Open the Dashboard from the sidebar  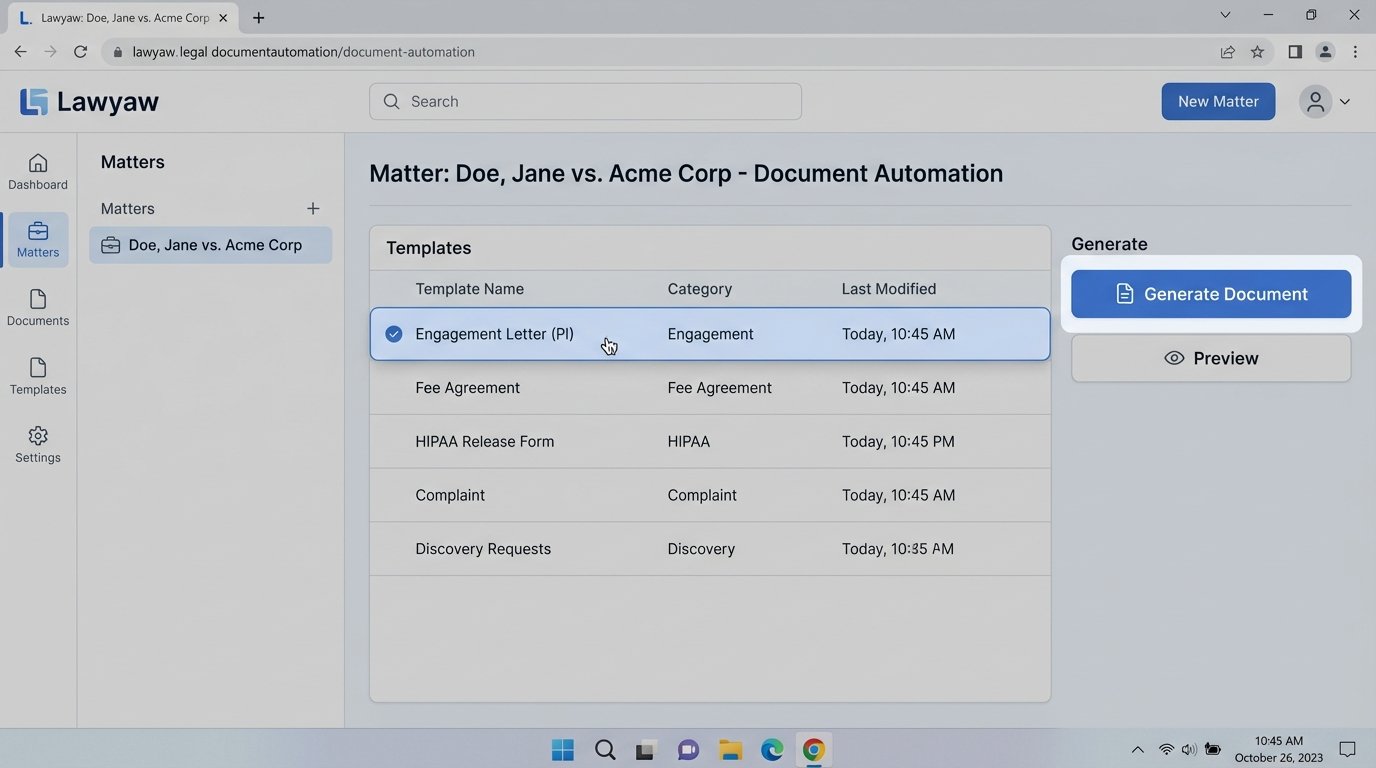pos(37,170)
